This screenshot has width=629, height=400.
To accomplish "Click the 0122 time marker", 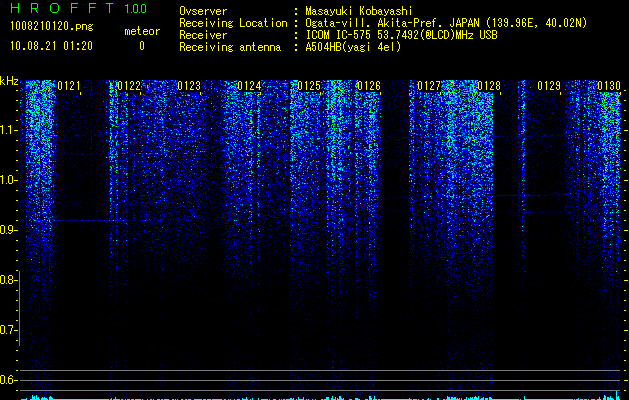I will point(129,86).
